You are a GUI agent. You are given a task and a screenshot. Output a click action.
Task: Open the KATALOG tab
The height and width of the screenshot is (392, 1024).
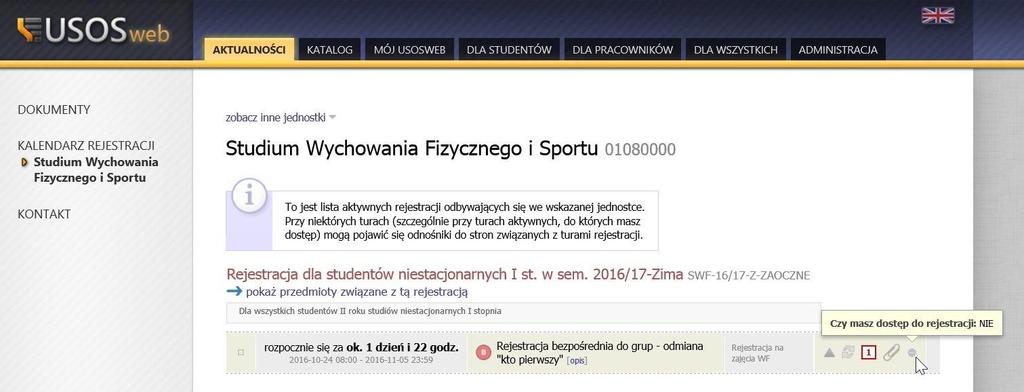330,50
